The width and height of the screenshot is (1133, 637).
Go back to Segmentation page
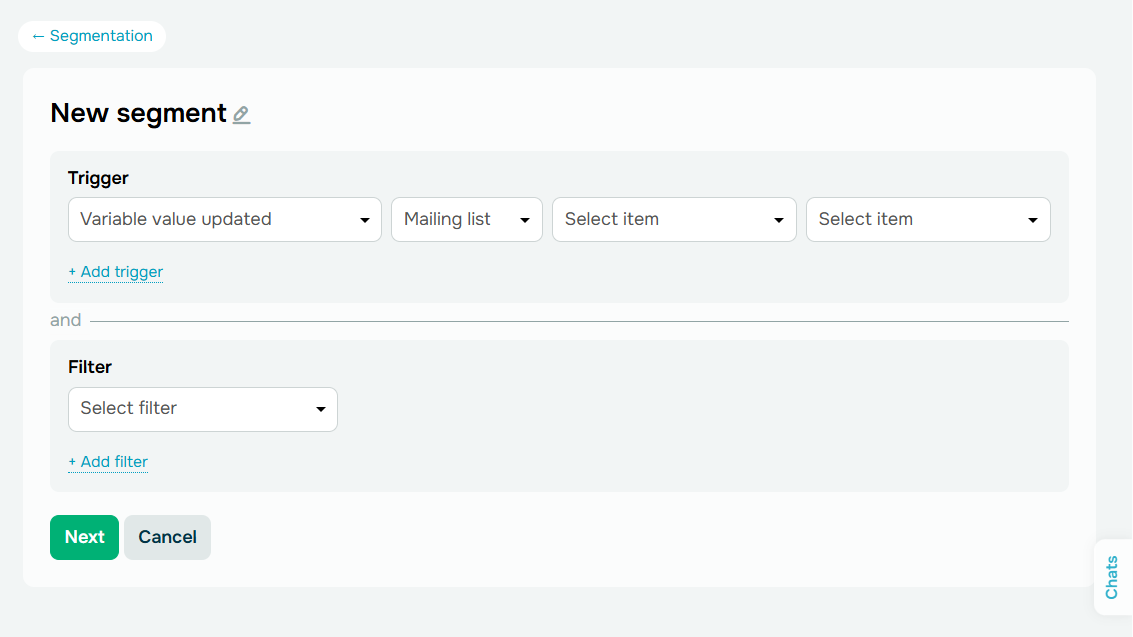pyautogui.click(x=92, y=36)
